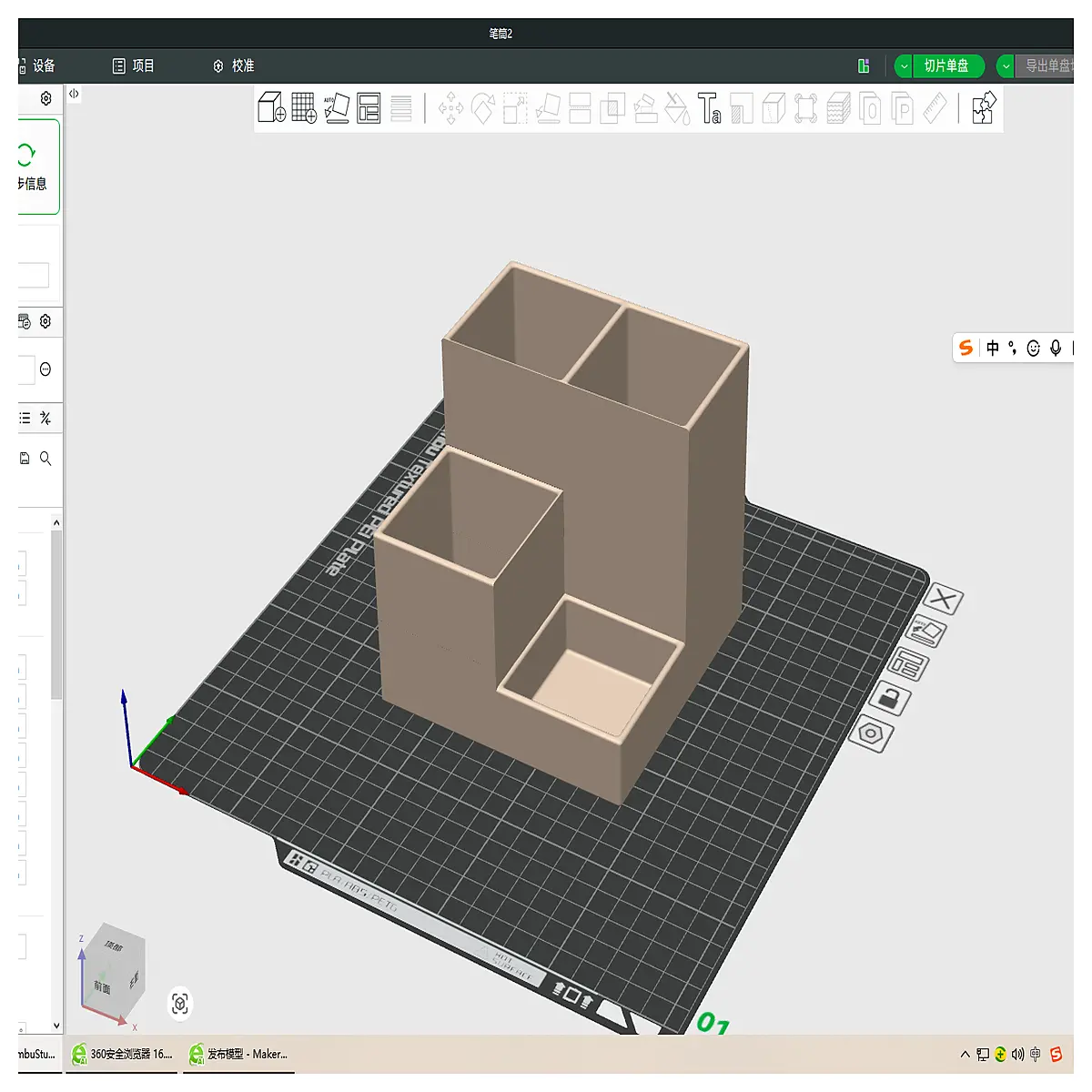Arrange all objects using the toolbar icon
Viewport: 1092px width, 1092px height.
tap(369, 107)
